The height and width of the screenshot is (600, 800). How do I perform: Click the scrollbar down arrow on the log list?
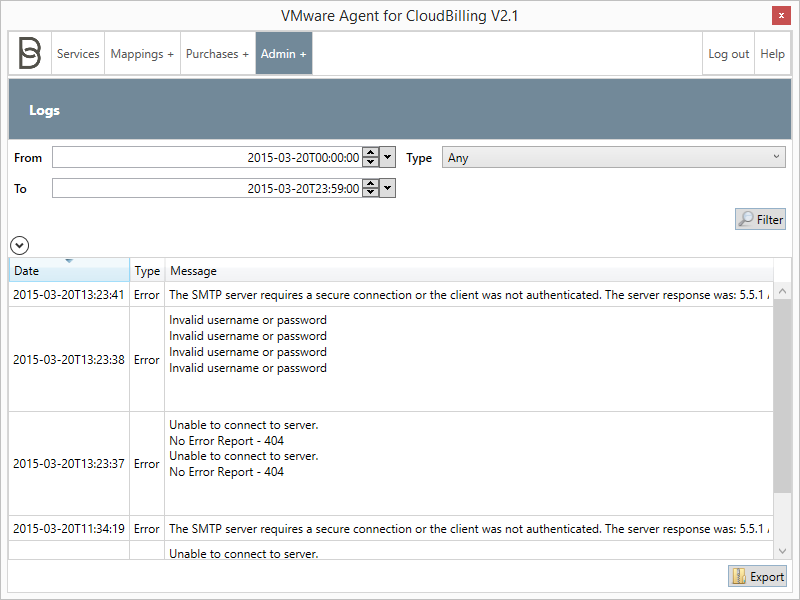pyautogui.click(x=783, y=550)
